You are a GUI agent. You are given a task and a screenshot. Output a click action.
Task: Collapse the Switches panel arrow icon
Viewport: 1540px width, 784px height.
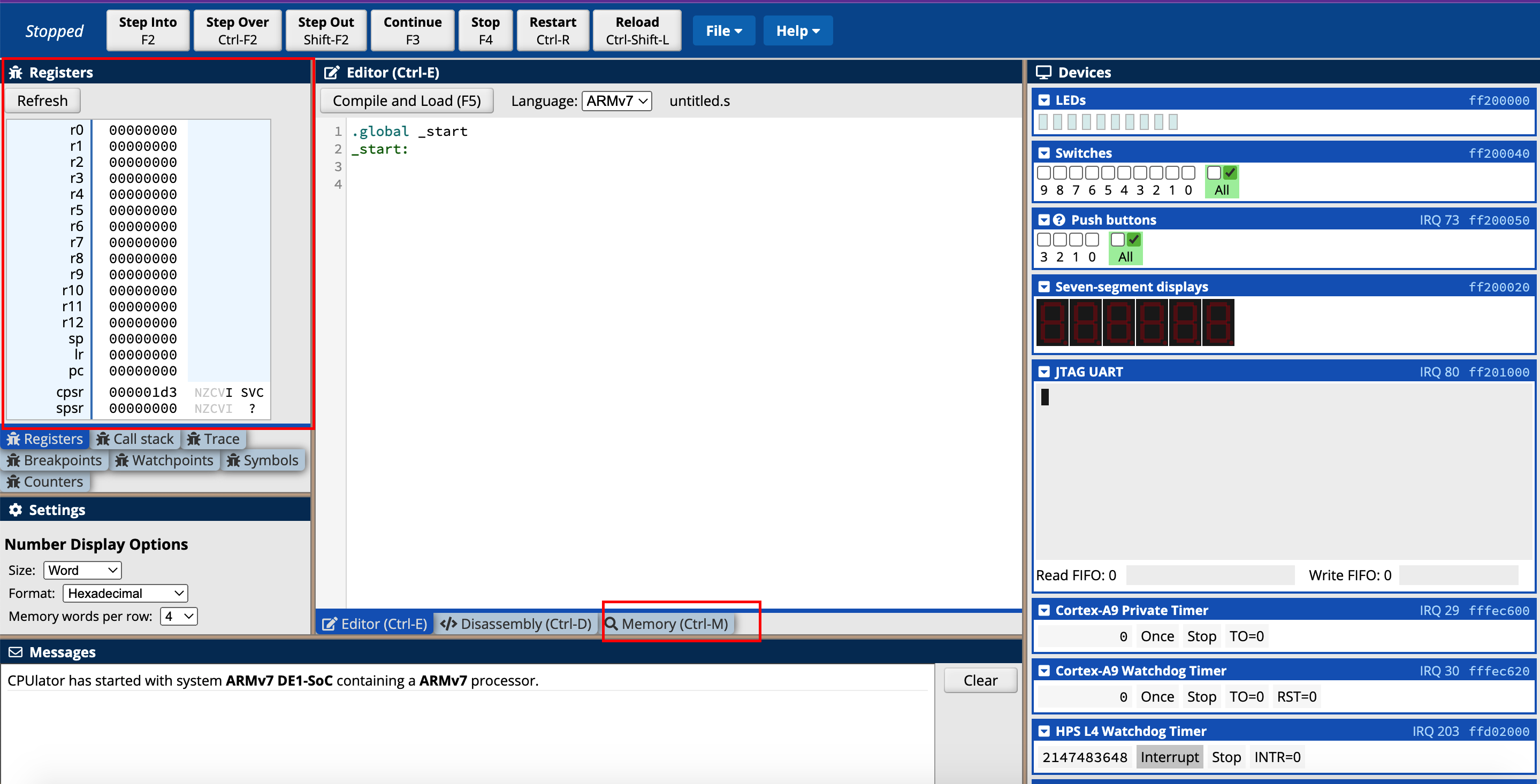[1044, 153]
